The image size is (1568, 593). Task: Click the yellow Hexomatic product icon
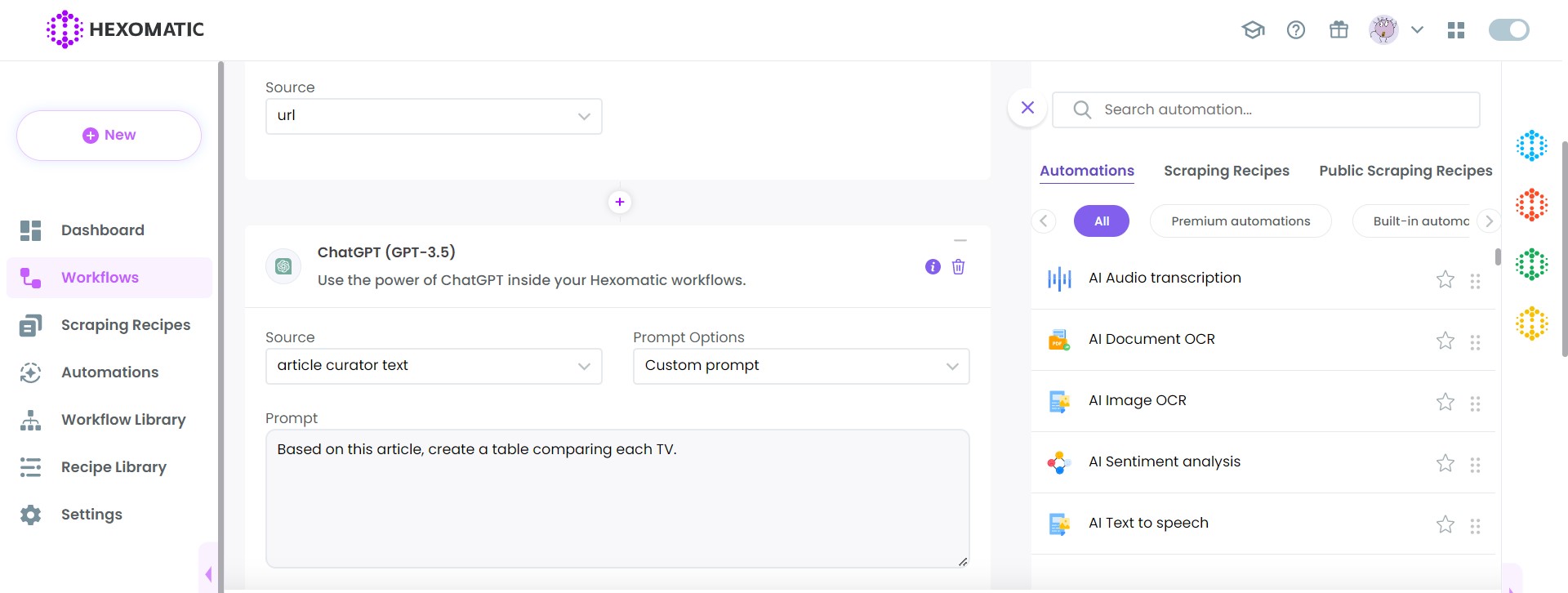(1532, 323)
